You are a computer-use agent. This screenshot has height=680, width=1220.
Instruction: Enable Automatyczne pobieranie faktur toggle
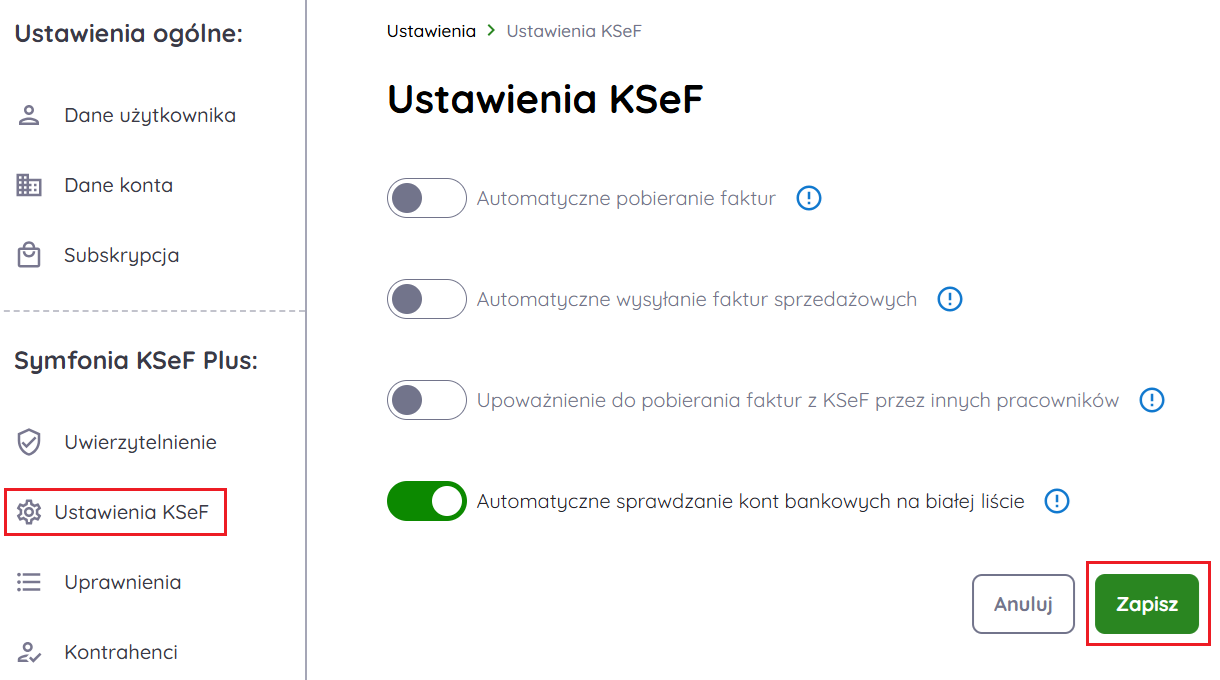(427, 198)
